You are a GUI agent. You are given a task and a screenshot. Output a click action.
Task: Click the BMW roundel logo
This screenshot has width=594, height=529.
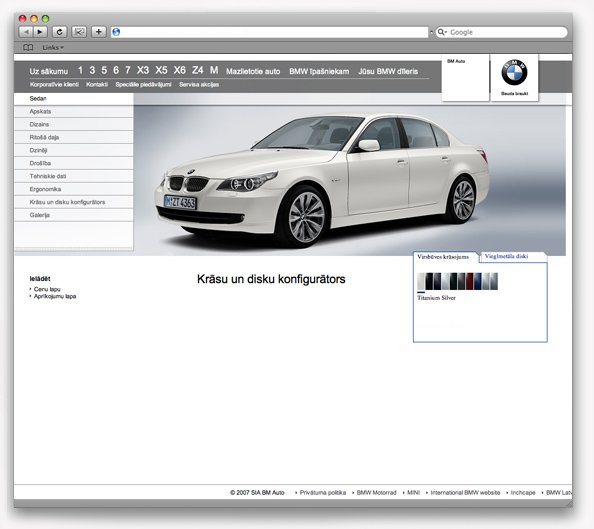[x=514, y=72]
